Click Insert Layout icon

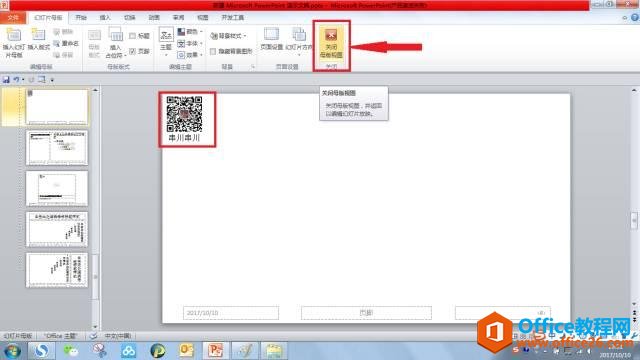click(38, 35)
